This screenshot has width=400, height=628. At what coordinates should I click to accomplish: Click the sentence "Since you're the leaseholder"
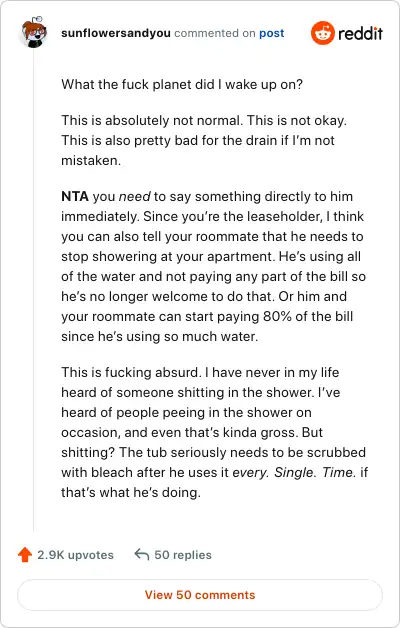[233, 217]
